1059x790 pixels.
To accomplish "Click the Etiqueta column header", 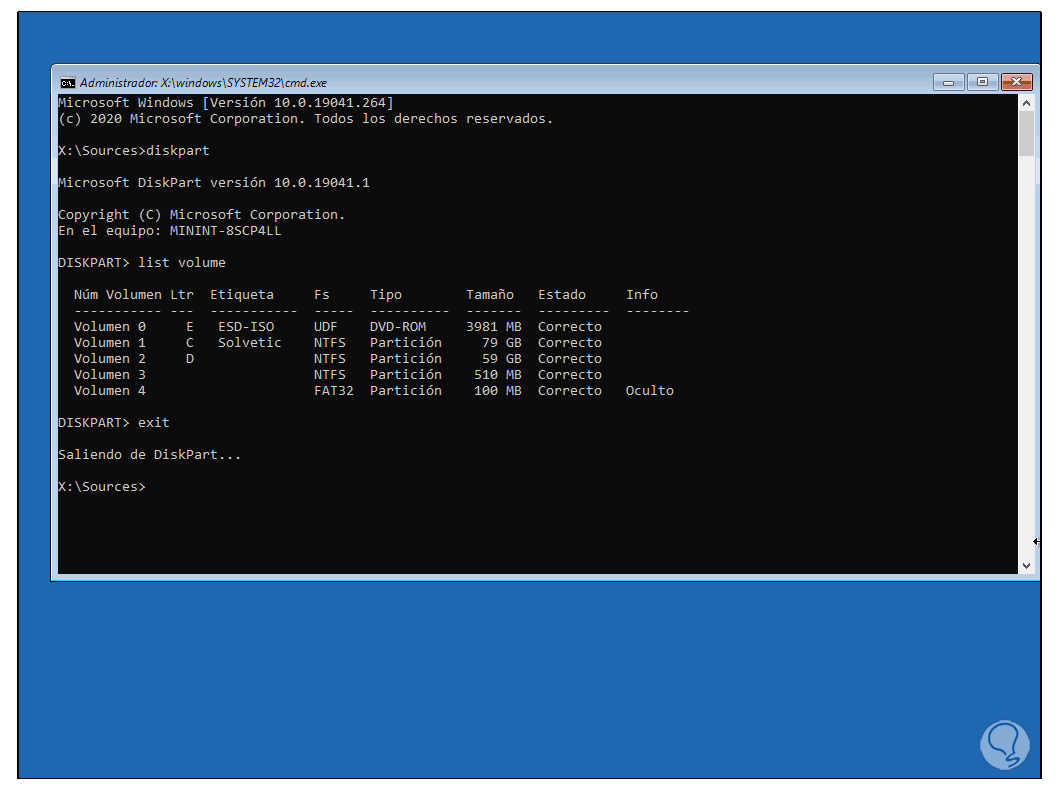I will point(242,295).
